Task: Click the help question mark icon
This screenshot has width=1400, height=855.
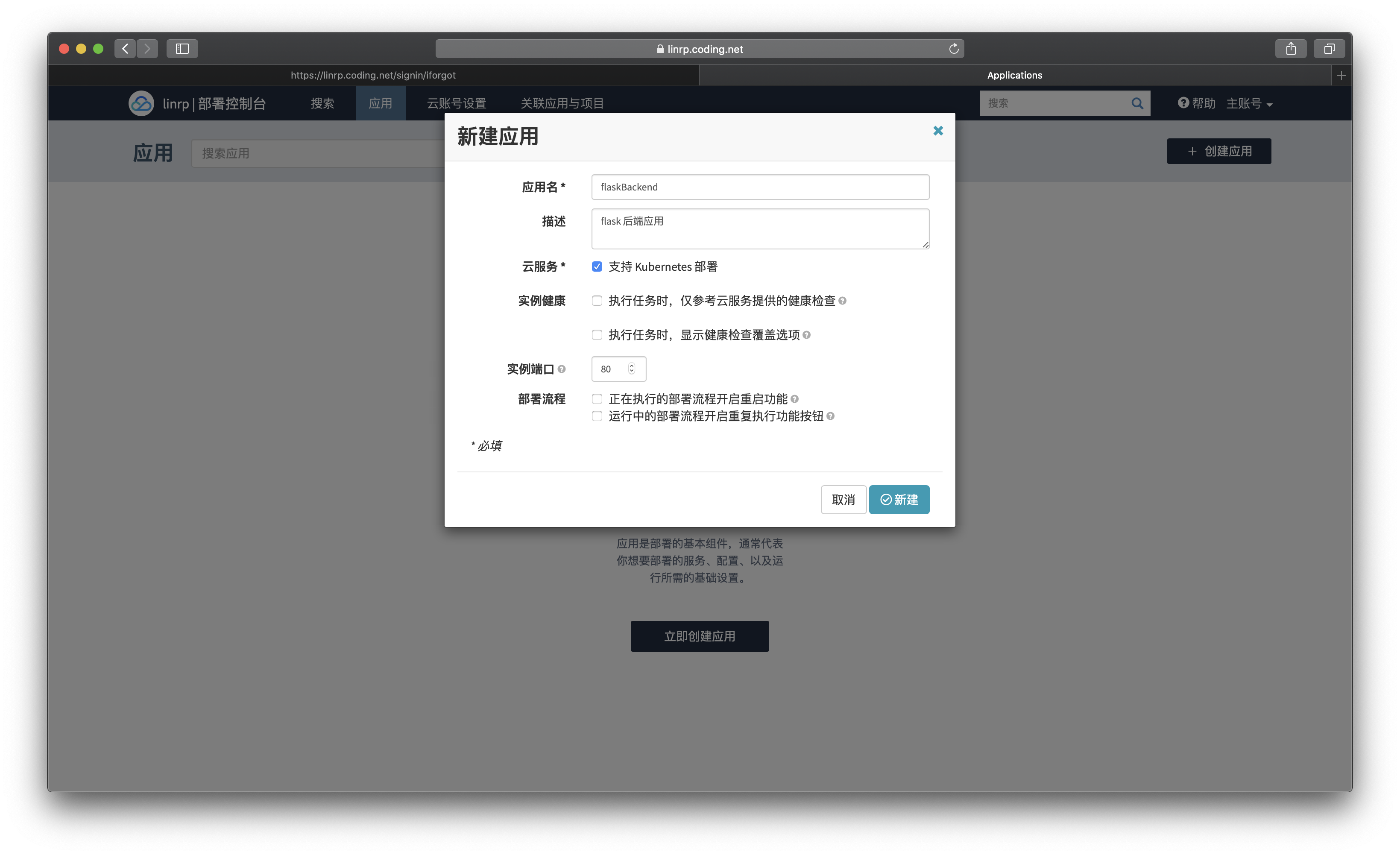Action: coord(1183,103)
